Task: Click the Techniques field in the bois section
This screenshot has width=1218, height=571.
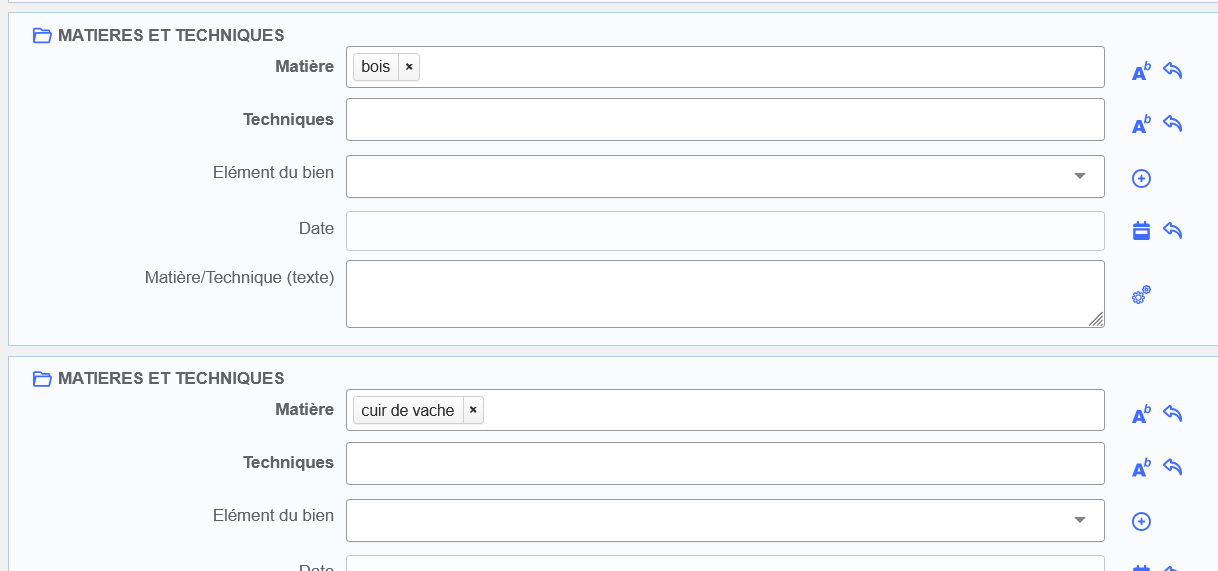Action: pos(725,120)
